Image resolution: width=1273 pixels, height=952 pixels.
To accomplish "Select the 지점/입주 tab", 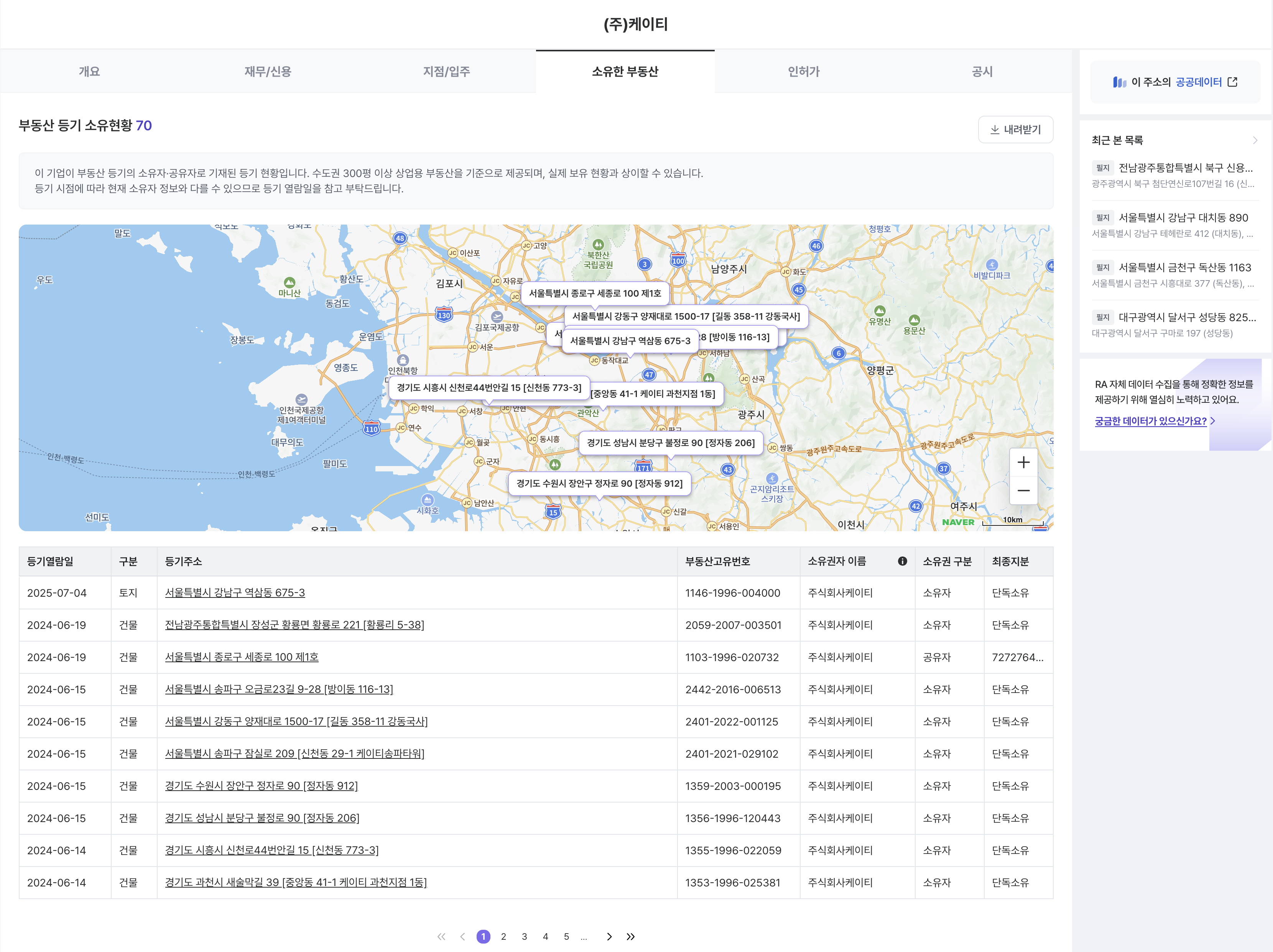I will click(447, 71).
